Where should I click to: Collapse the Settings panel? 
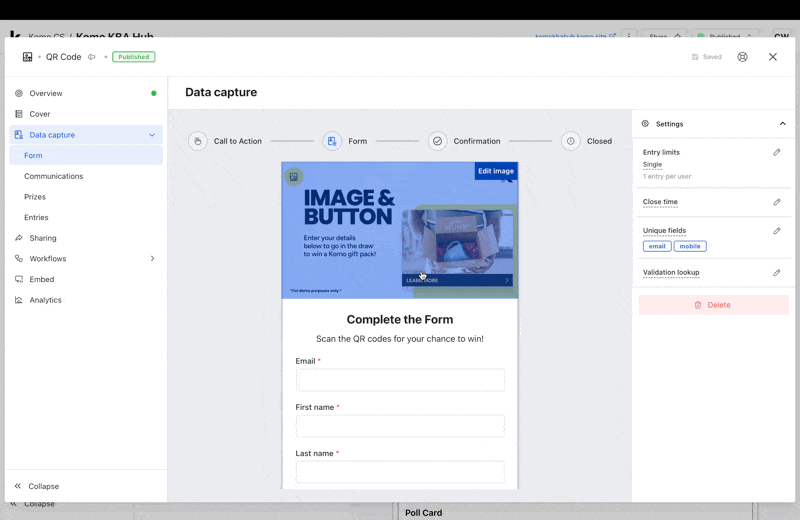(x=782, y=124)
